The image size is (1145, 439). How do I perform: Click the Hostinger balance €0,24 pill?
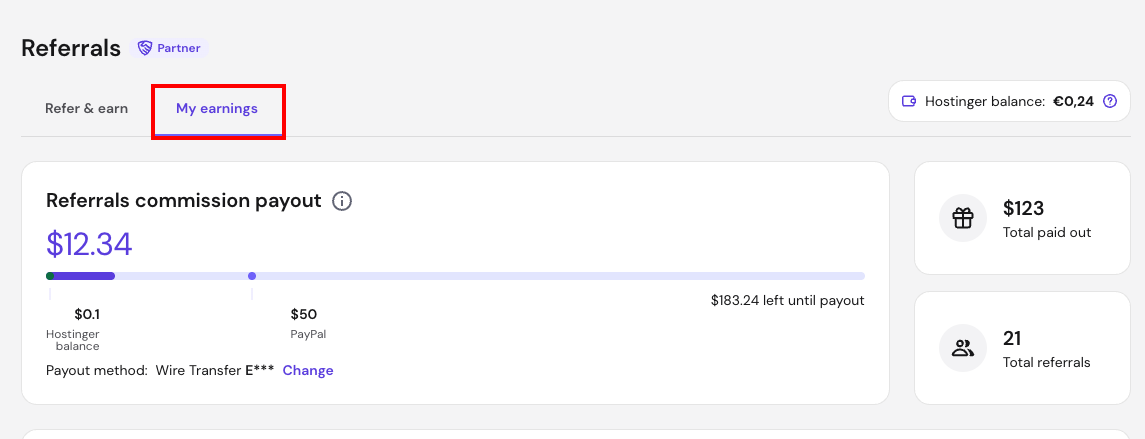click(x=1009, y=102)
